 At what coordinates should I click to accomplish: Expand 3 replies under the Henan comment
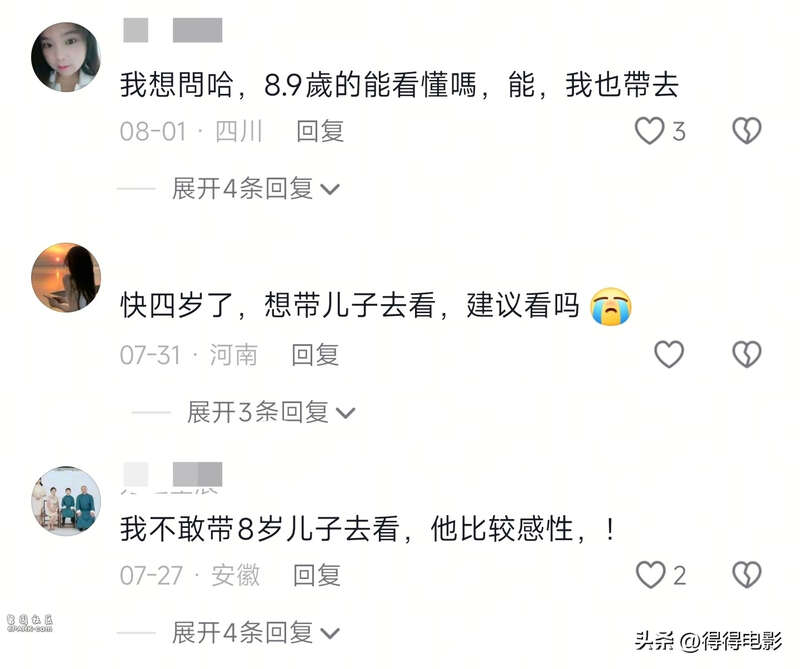(x=270, y=412)
